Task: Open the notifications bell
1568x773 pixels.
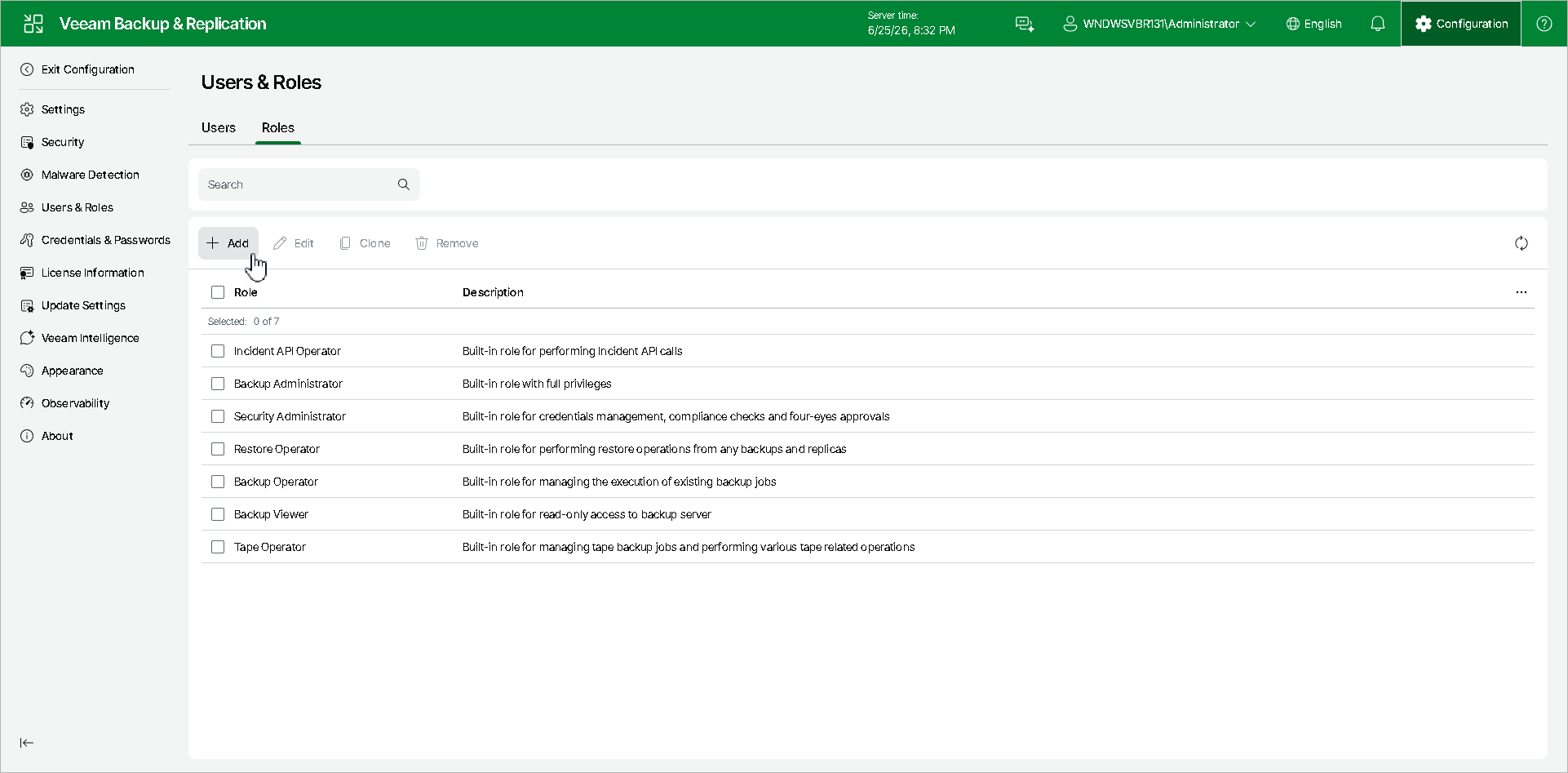Action: tap(1378, 24)
